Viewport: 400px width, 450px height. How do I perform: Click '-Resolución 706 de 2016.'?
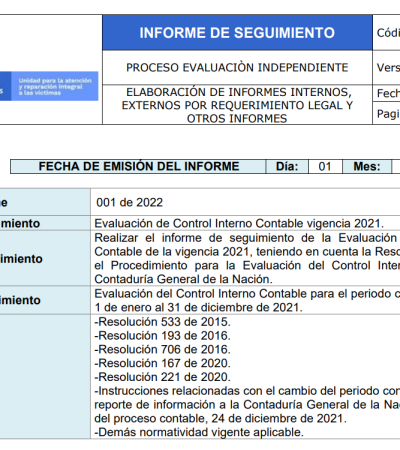tap(162, 350)
